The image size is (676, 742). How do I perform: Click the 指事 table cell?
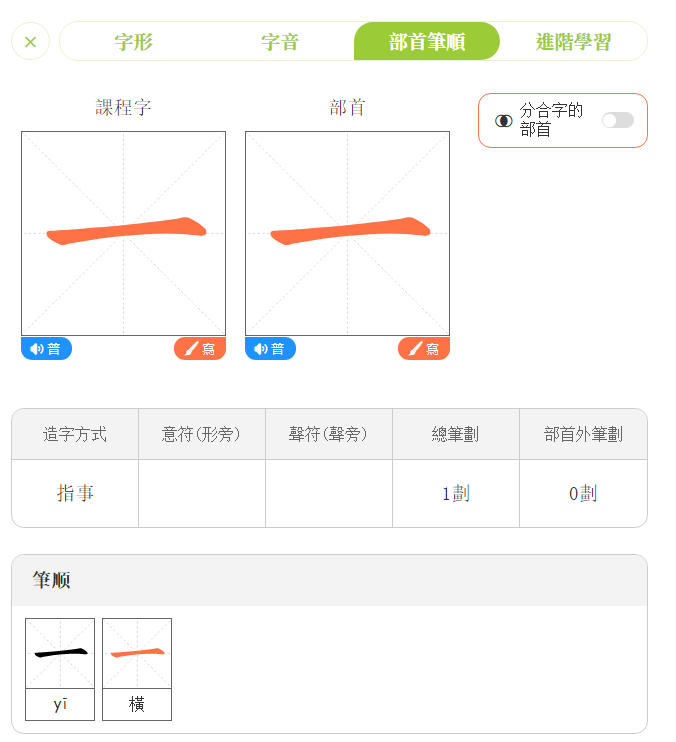tap(75, 493)
